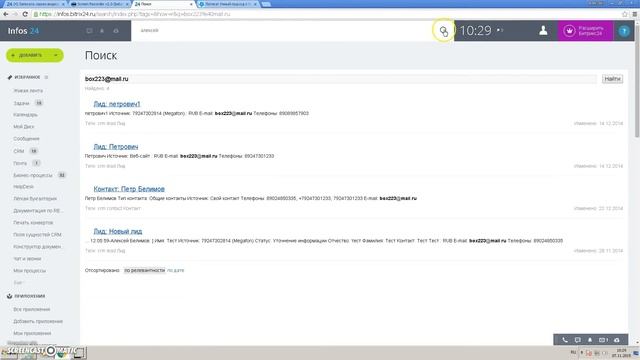Viewport: 640px width, 360px height.
Task: Open Бизнес-процессы in sidebar
Action: click(x=33, y=175)
